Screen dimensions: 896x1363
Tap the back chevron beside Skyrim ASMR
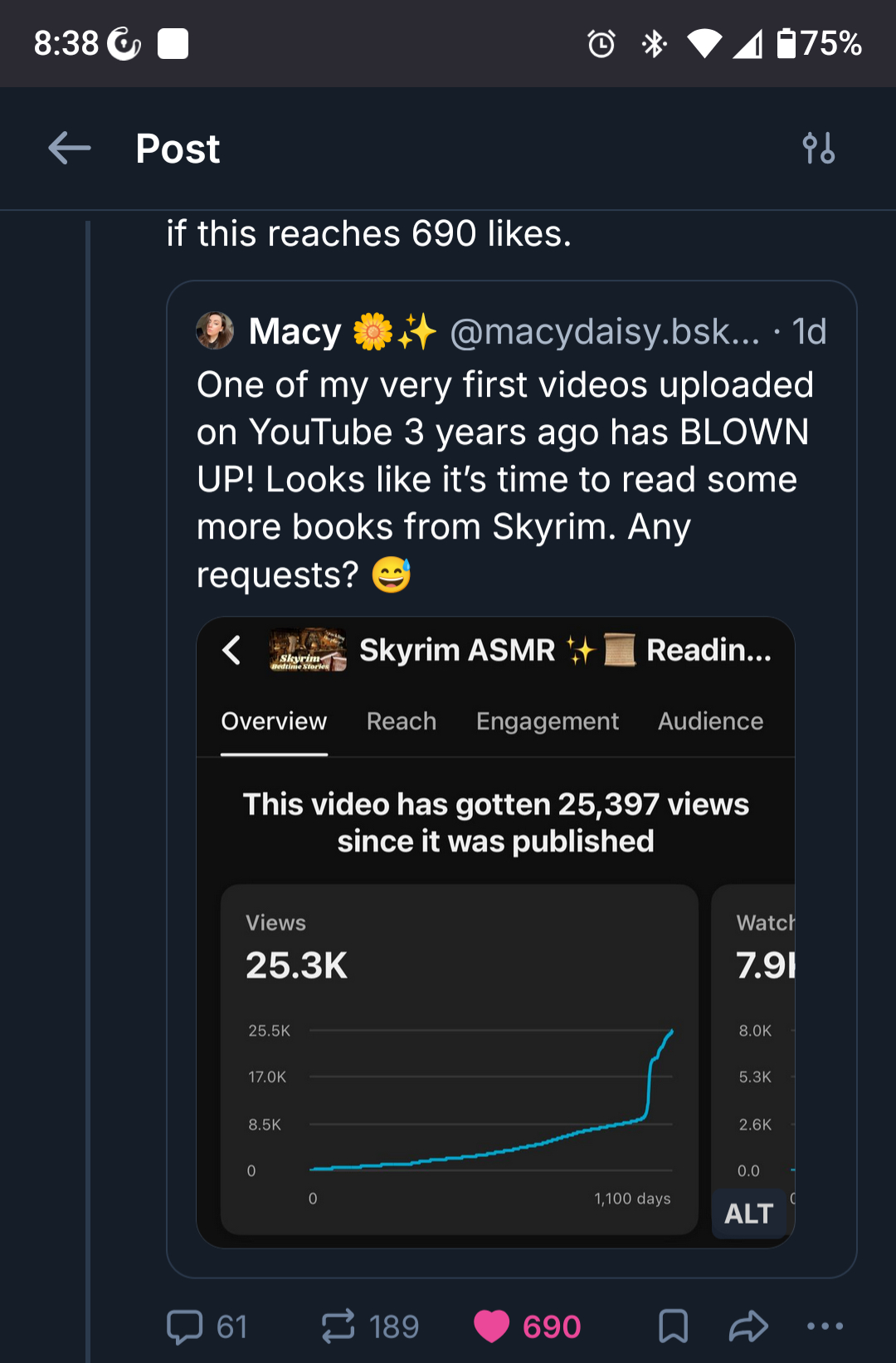pos(232,650)
